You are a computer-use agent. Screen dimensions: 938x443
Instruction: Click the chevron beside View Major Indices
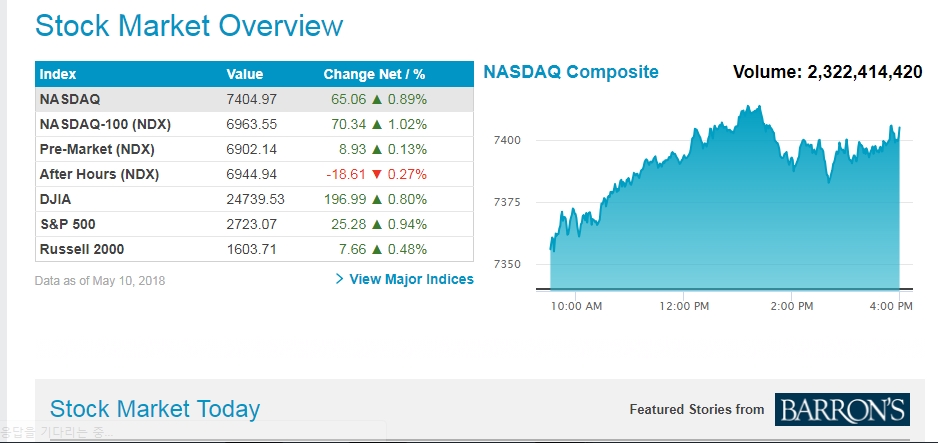pyautogui.click(x=340, y=279)
